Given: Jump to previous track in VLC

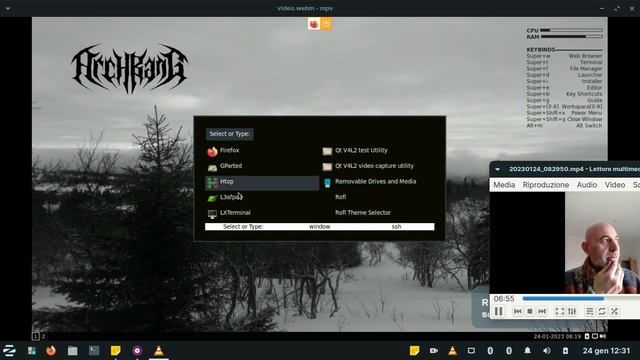Looking at the screenshot, I should tap(518, 311).
